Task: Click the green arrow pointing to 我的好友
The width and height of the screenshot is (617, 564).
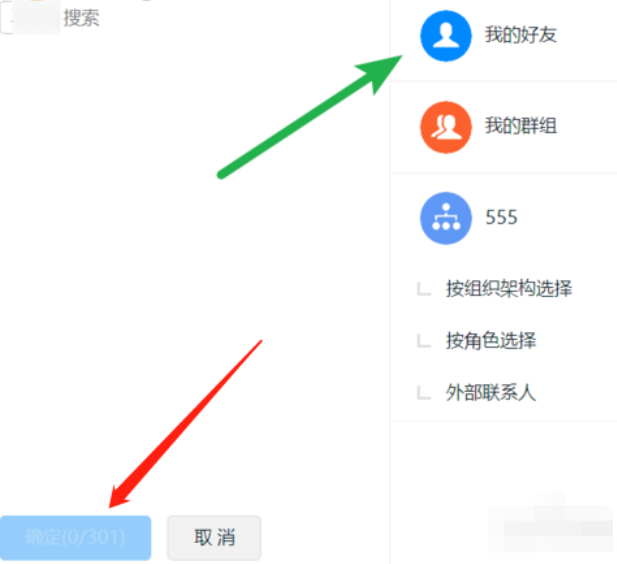Action: pos(310,117)
